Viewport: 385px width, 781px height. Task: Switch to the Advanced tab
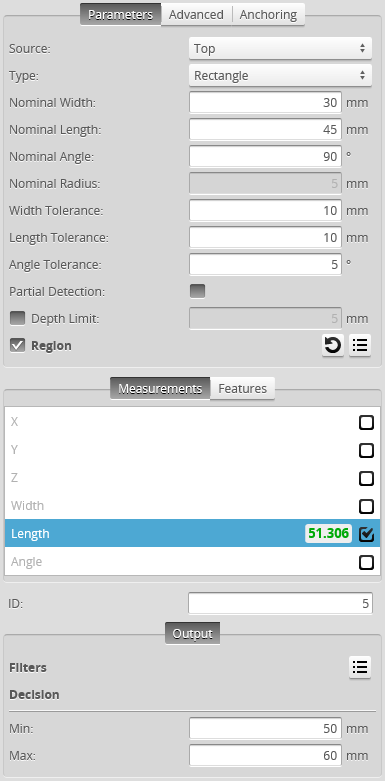(196, 14)
